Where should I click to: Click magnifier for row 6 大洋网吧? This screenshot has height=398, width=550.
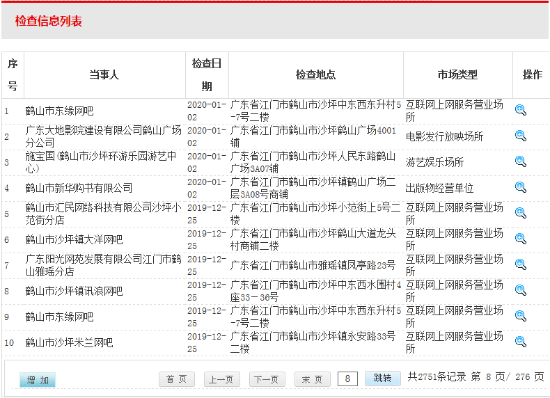pyautogui.click(x=521, y=239)
